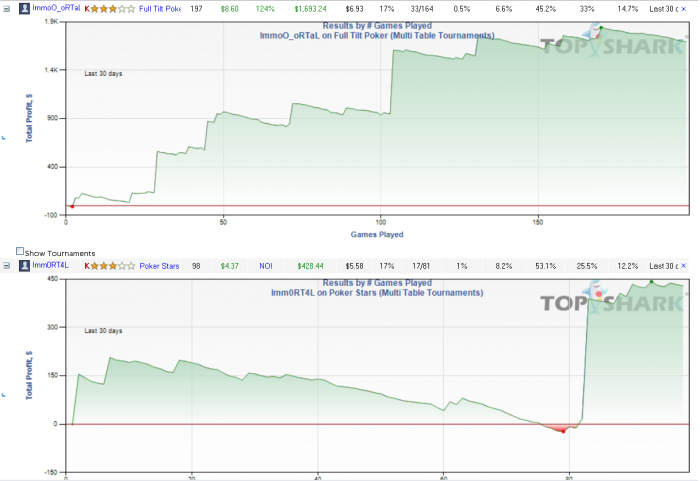This screenshot has width=700, height=481.
Task: Collapse the Imm0RT4L player row
Action: tap(6, 266)
